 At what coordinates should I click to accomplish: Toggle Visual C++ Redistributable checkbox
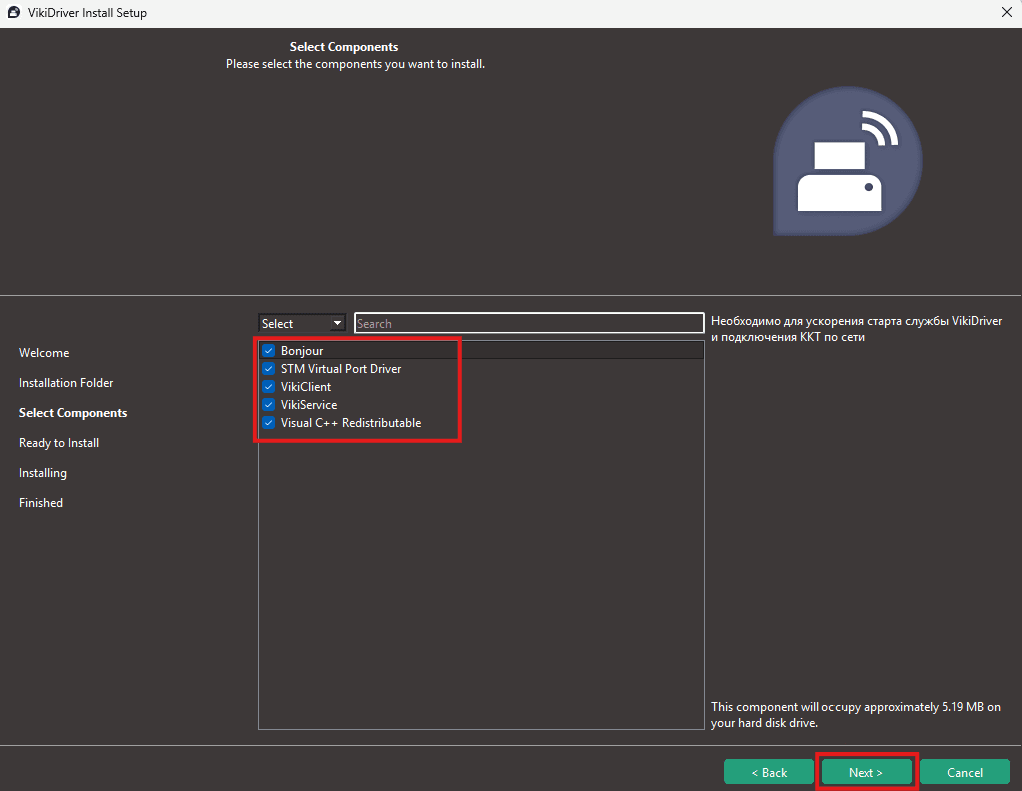pyautogui.click(x=269, y=423)
